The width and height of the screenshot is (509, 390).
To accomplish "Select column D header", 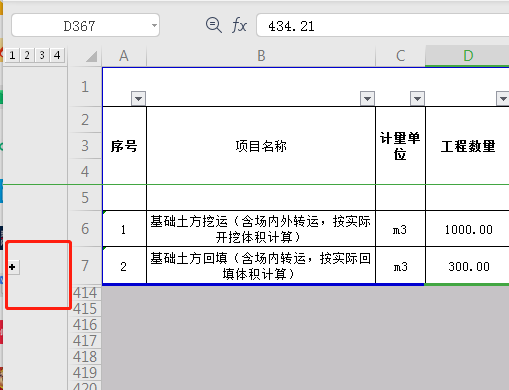I will [x=467, y=56].
